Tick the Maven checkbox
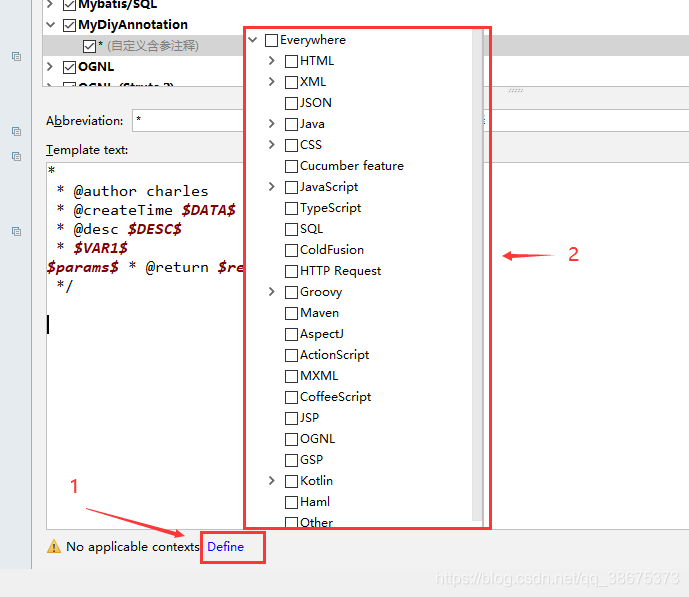Screen dimensions: 689x597 point(291,314)
